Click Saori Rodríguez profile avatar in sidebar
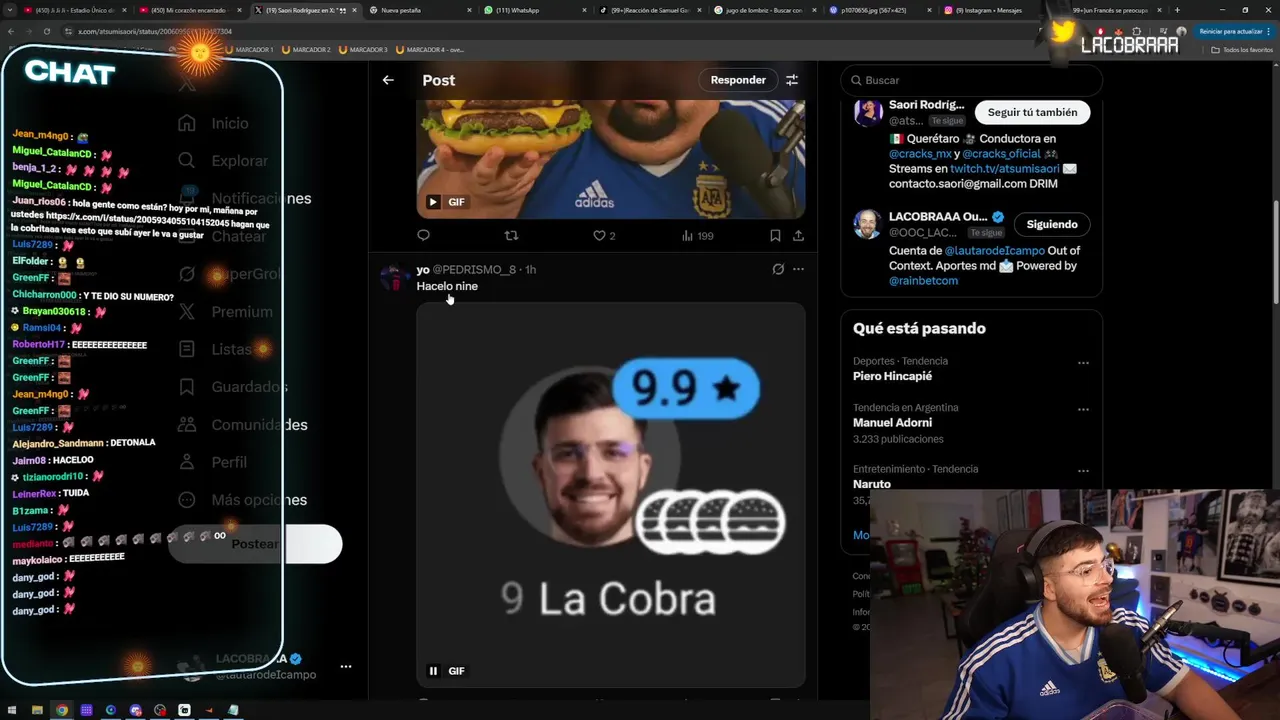1280x720 pixels. point(868,112)
